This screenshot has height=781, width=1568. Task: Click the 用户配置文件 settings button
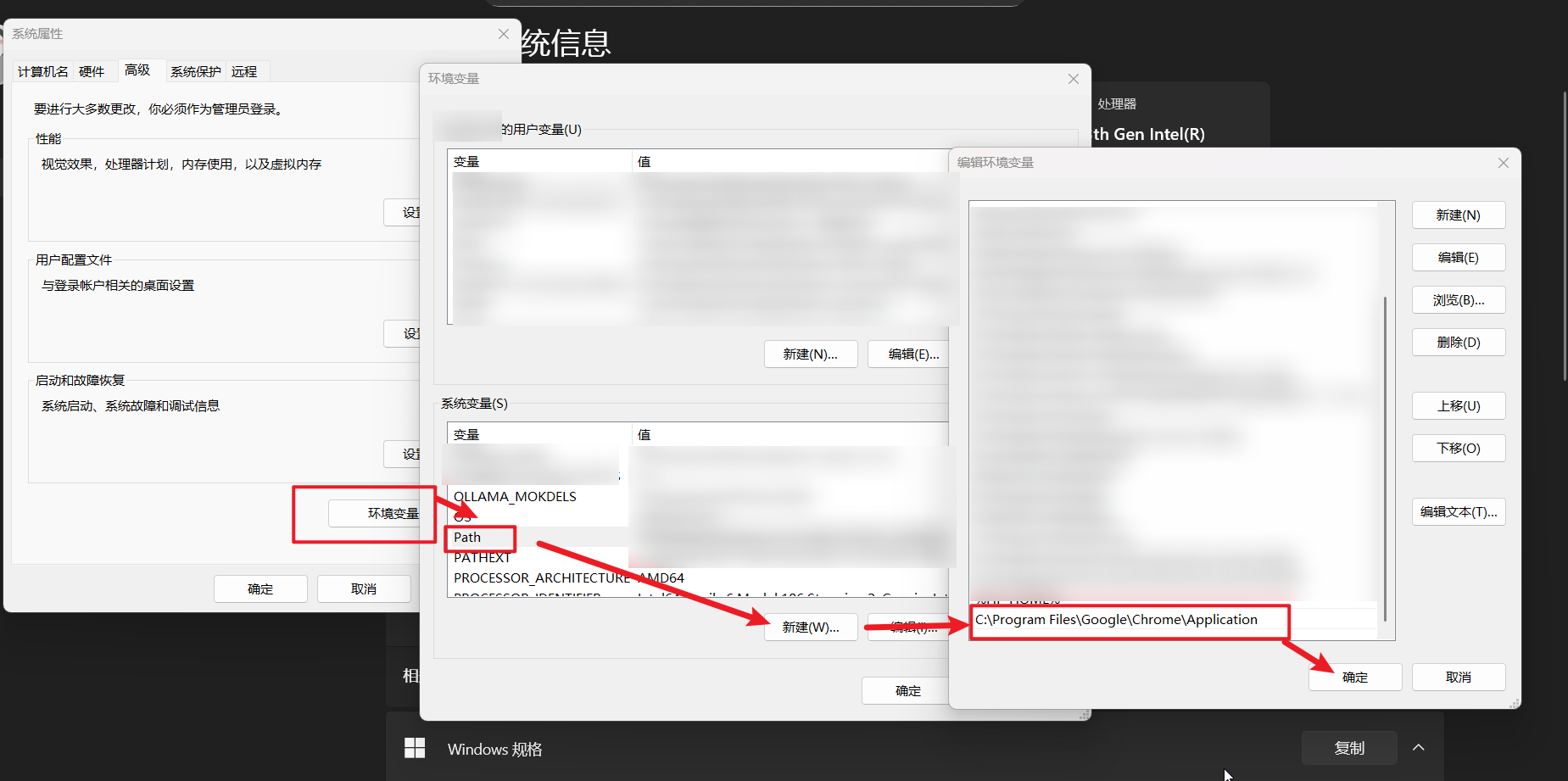click(x=402, y=334)
